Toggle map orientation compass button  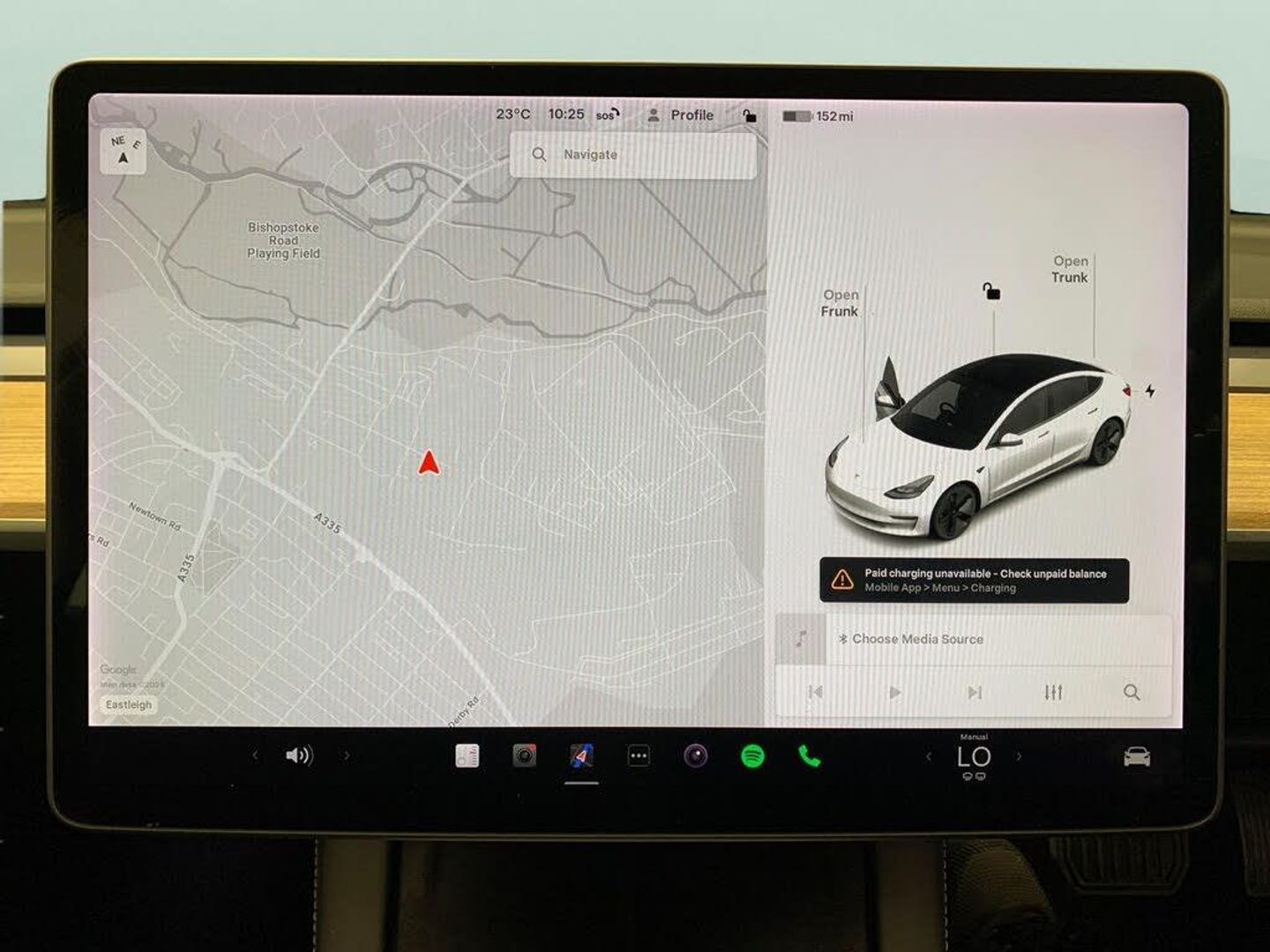(123, 151)
